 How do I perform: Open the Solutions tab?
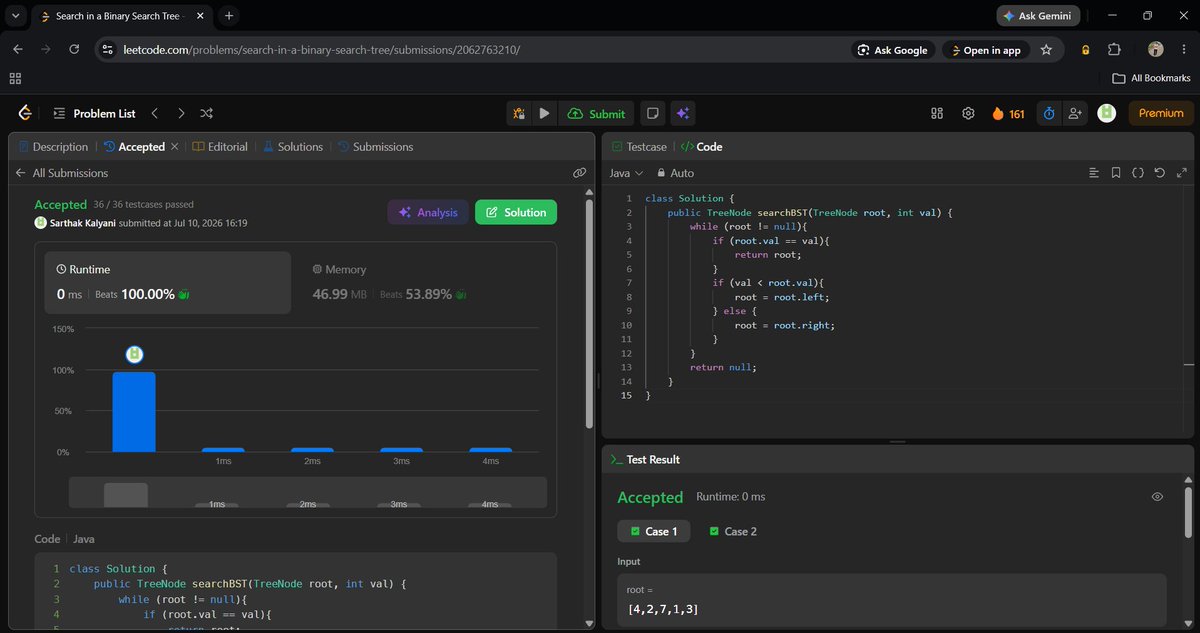point(293,146)
